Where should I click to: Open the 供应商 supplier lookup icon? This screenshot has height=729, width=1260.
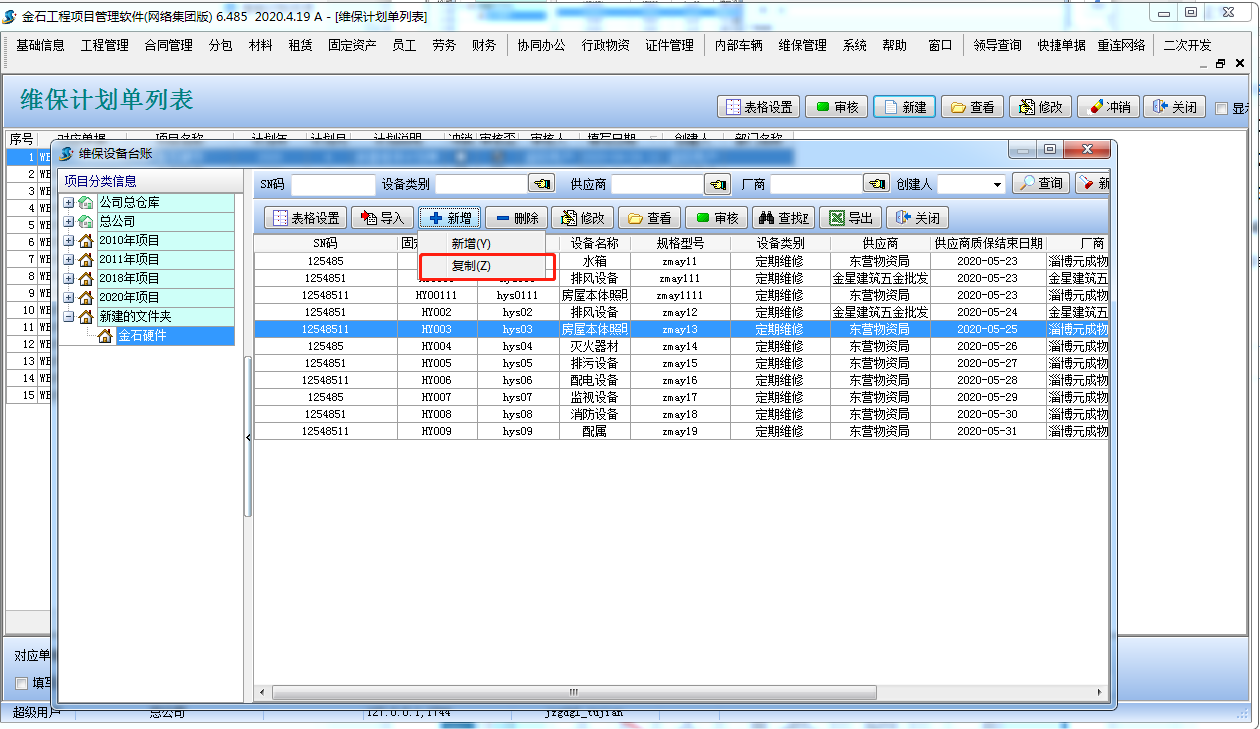[717, 184]
